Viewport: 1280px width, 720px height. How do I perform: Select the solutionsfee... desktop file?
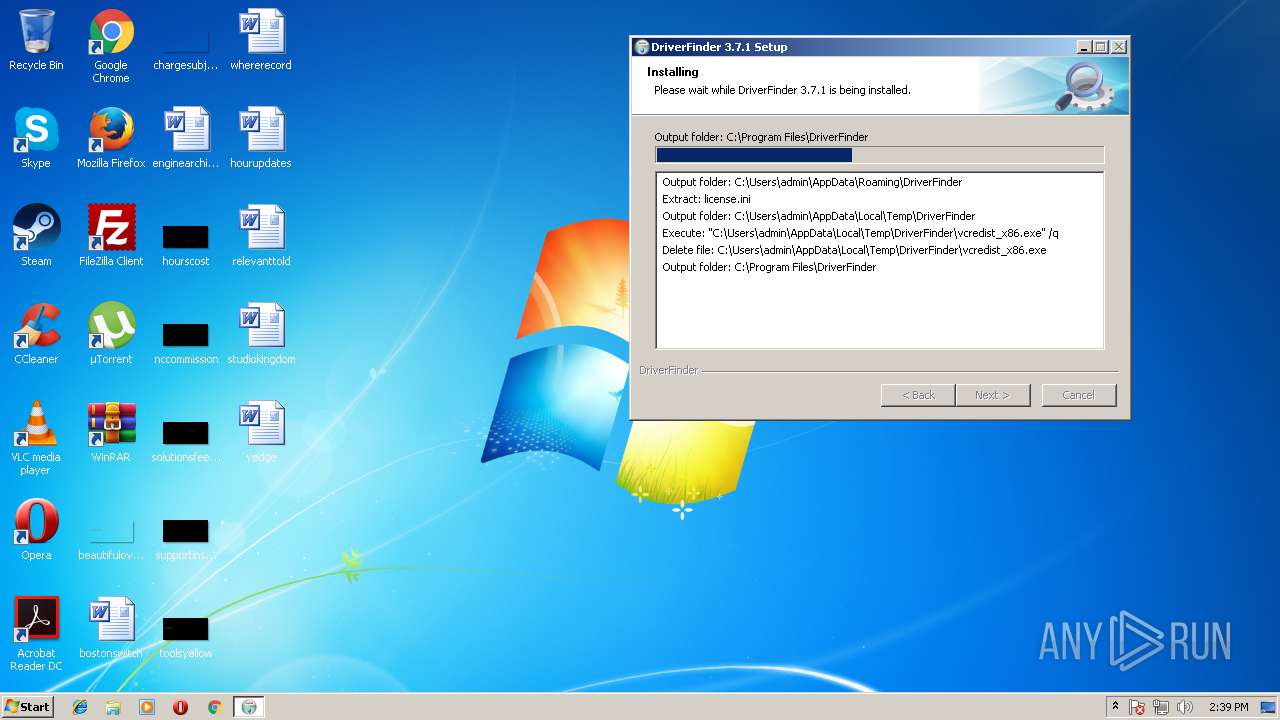coord(185,442)
